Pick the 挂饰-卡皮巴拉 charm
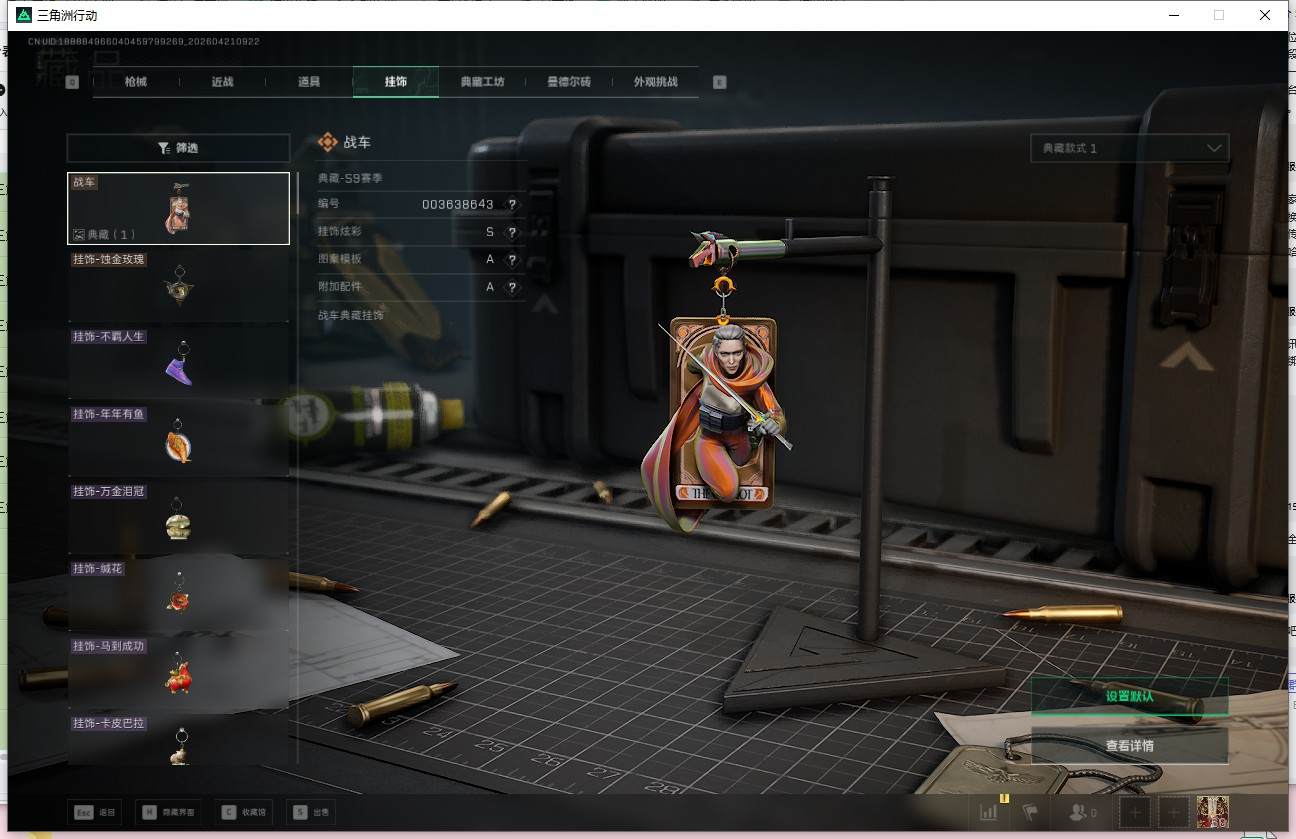This screenshot has width=1296, height=839. [178, 739]
